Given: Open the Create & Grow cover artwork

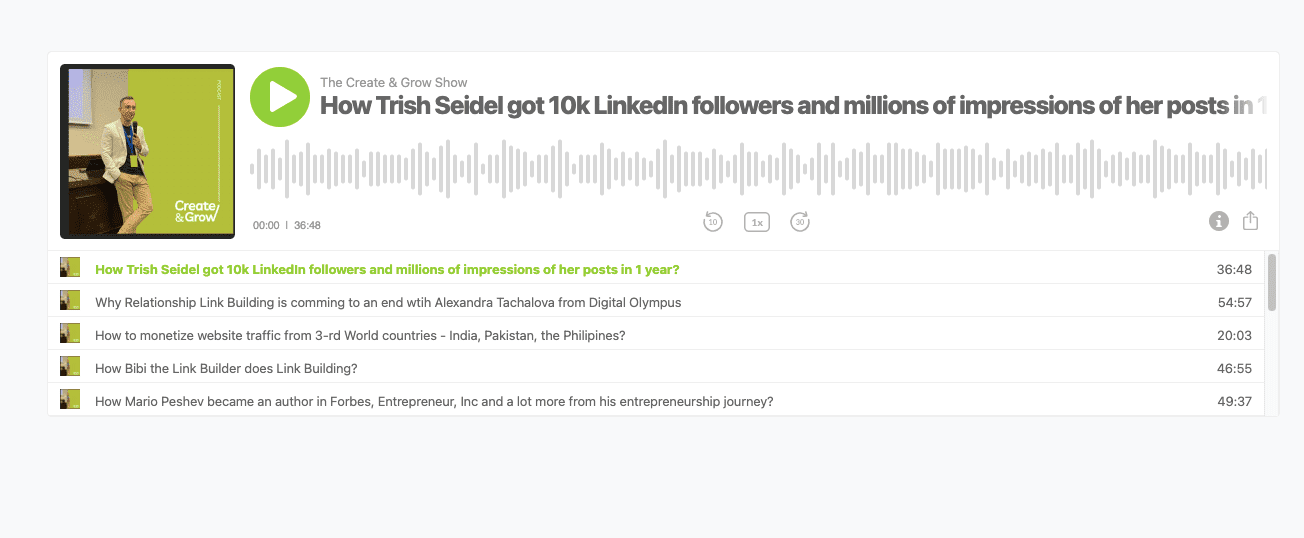Looking at the screenshot, I should [x=147, y=151].
